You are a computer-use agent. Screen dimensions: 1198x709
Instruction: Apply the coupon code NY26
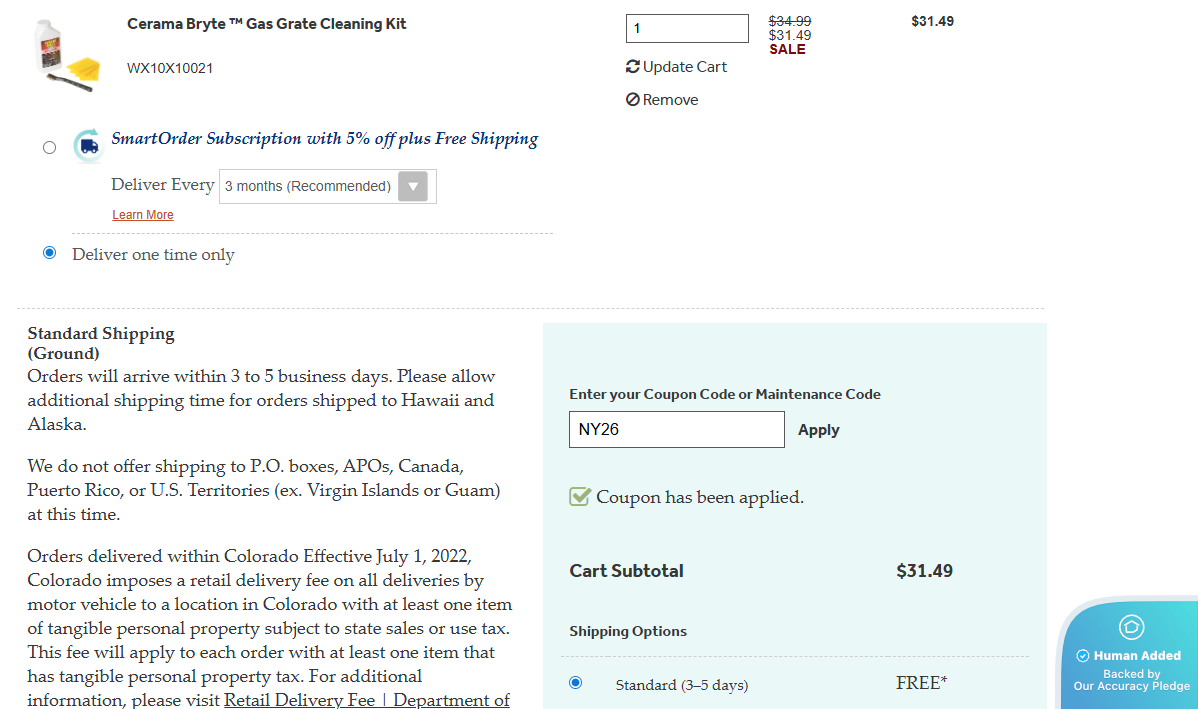pyautogui.click(x=818, y=430)
